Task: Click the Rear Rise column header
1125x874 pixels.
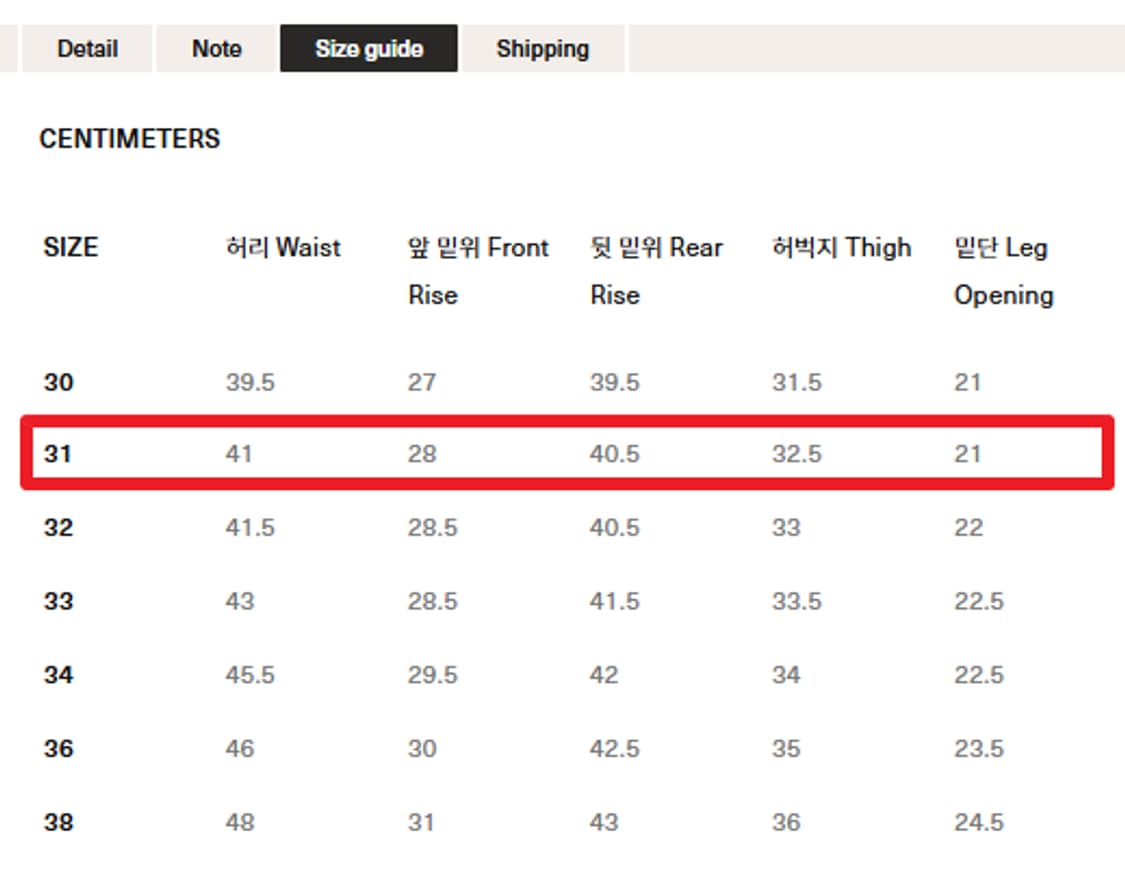Action: tap(656, 271)
